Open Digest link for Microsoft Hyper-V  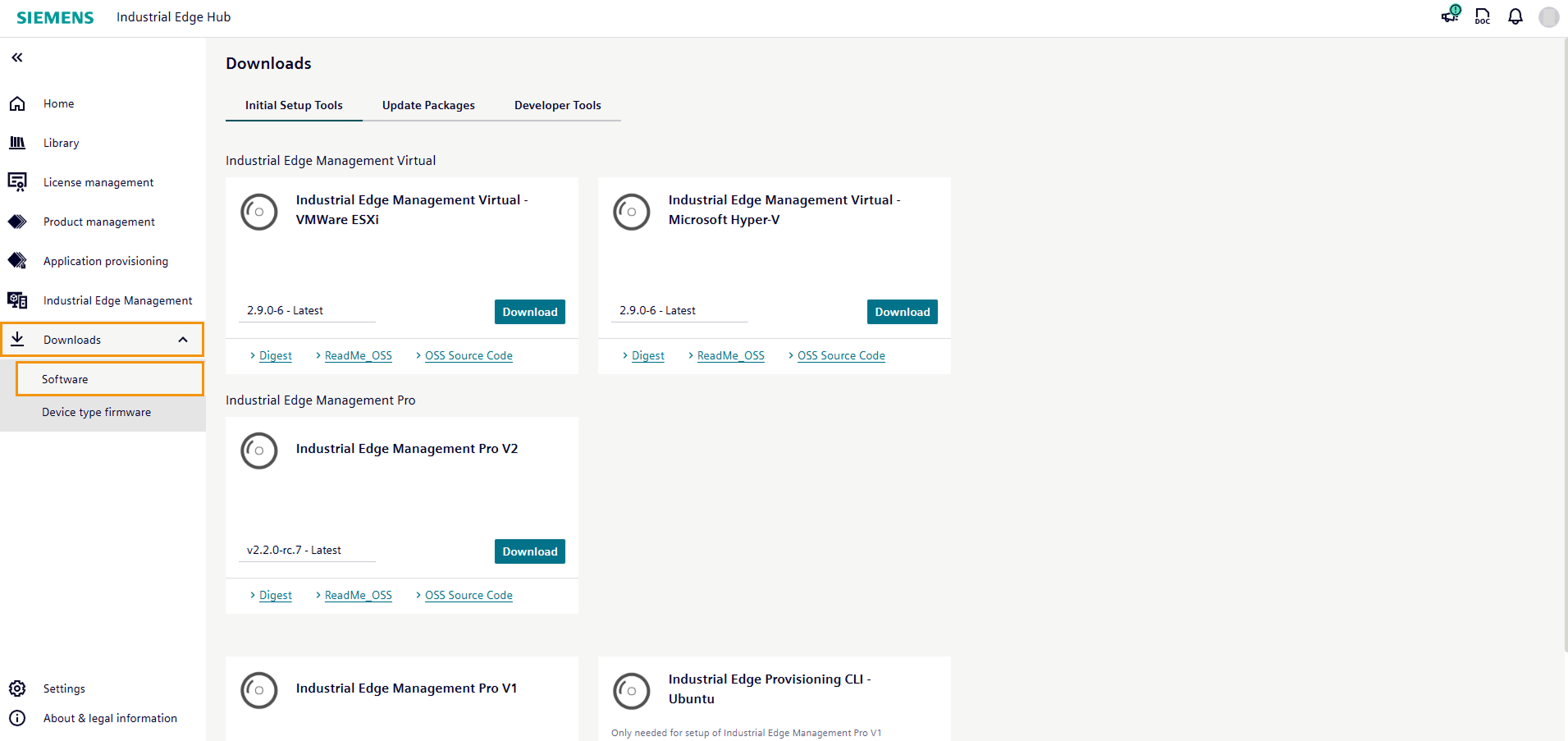click(x=648, y=355)
